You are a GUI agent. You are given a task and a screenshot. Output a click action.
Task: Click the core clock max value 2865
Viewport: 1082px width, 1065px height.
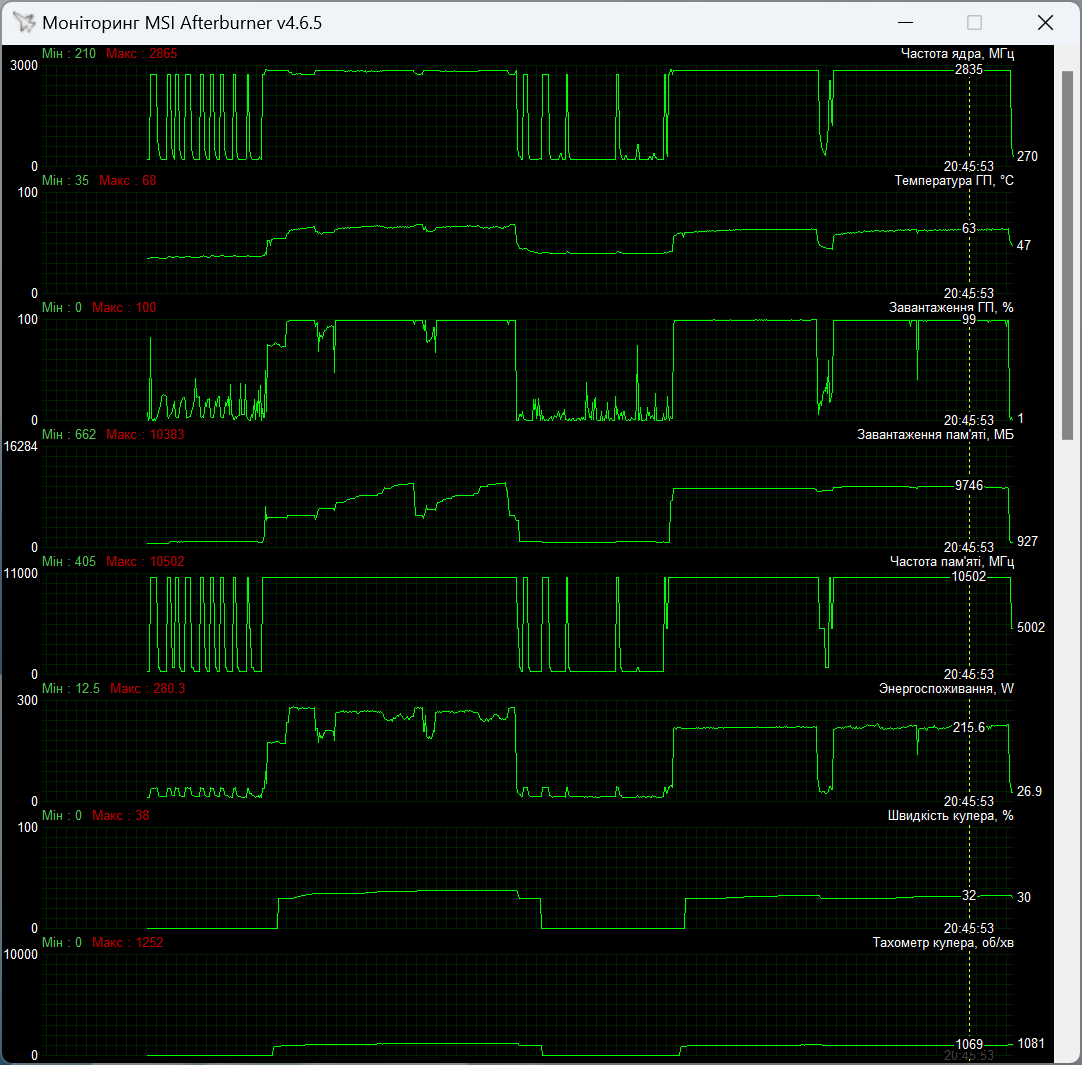tap(163, 54)
